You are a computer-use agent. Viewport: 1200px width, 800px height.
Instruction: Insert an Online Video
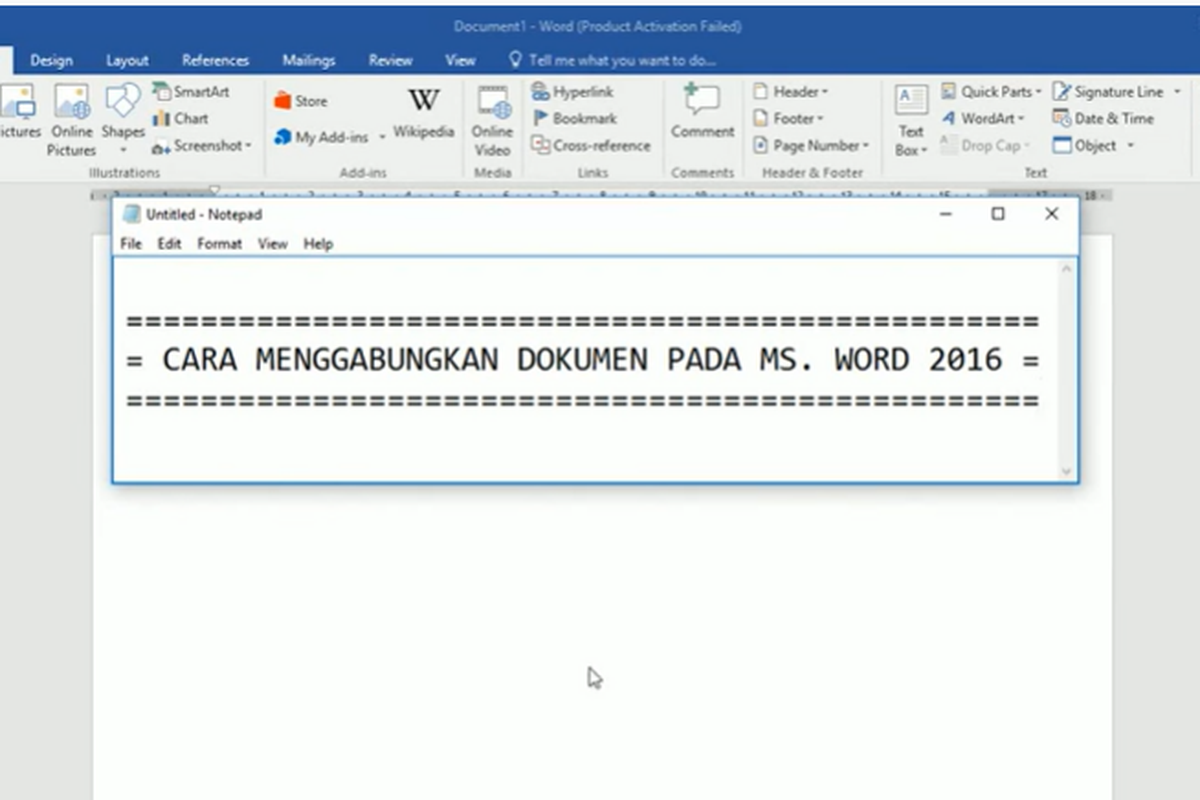pos(492,120)
